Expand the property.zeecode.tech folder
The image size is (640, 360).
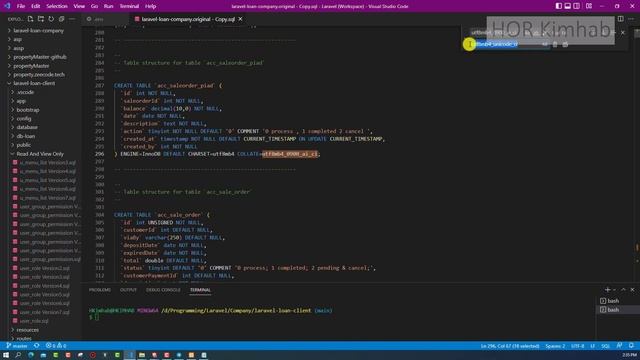39,75
